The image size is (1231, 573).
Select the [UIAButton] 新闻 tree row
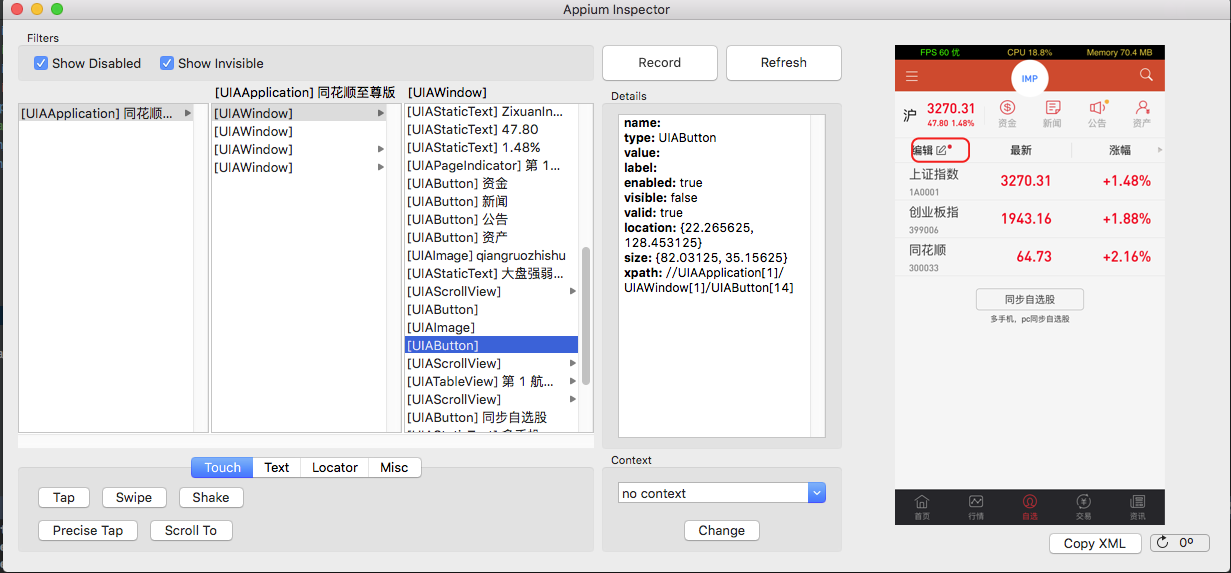[x=491, y=202]
